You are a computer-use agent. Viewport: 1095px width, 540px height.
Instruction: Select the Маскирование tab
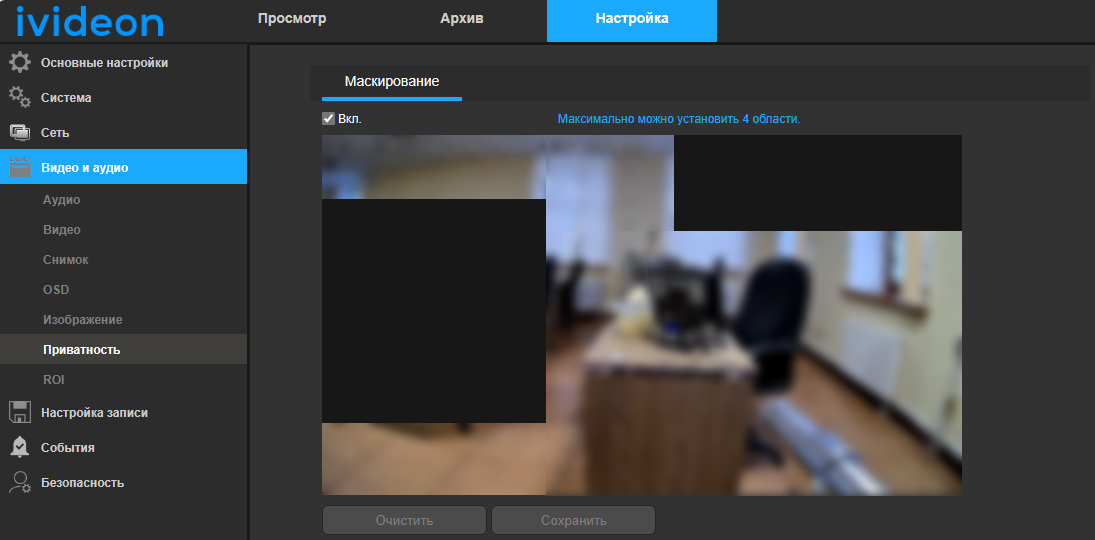click(392, 82)
